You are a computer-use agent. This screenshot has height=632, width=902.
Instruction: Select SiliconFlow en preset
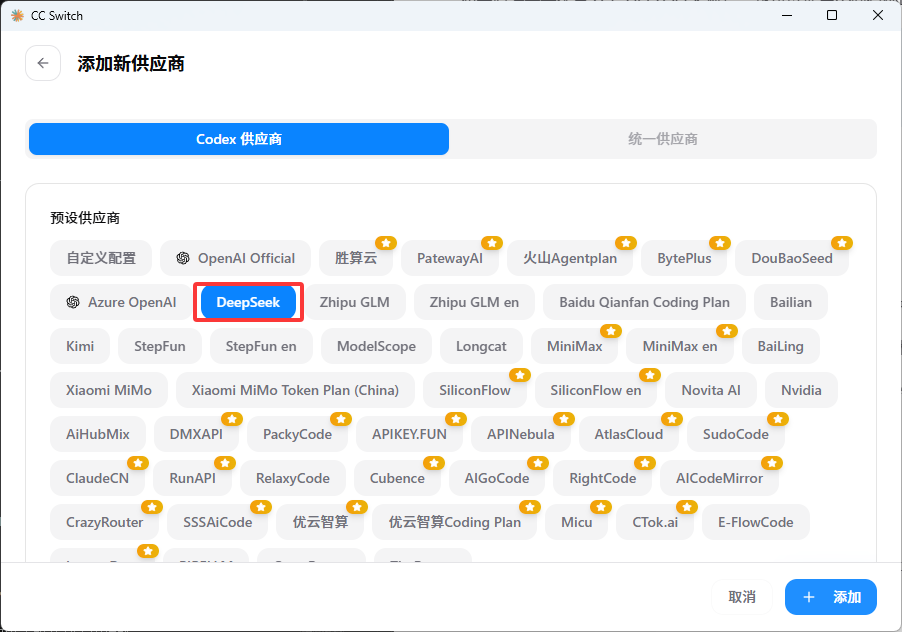(595, 390)
